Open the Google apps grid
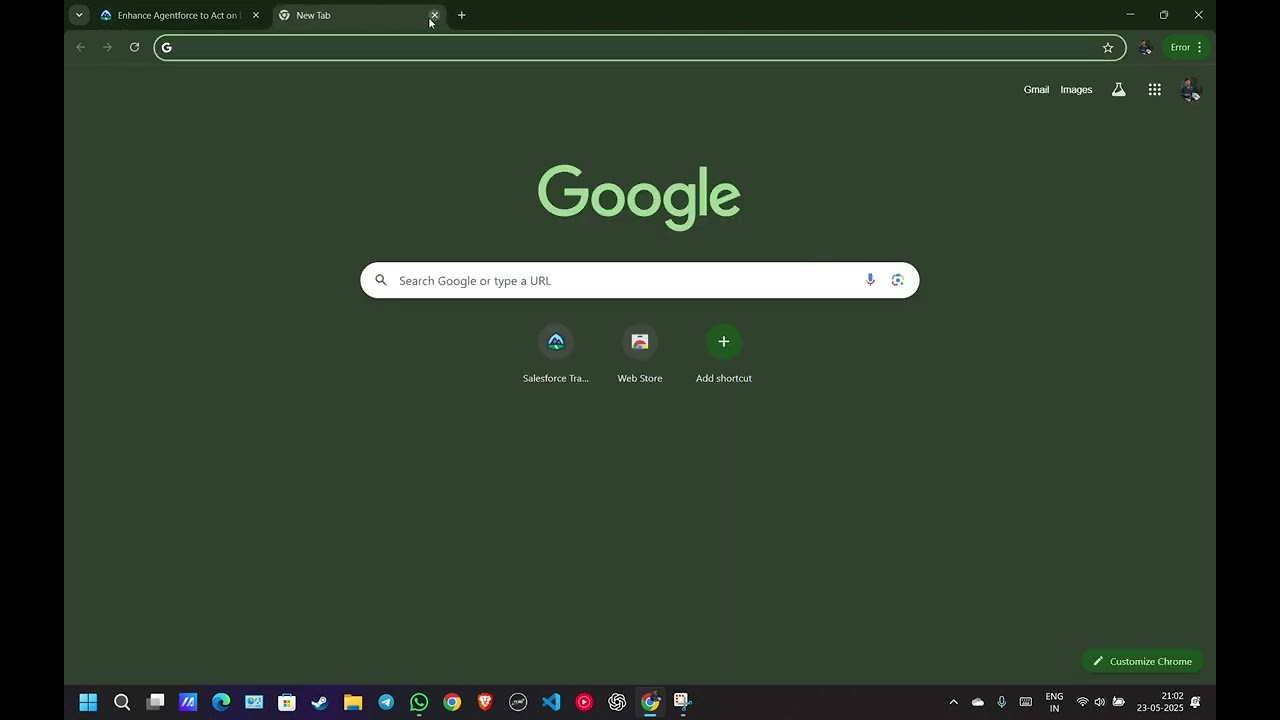Screen dimensions: 1280x720 1155,90
